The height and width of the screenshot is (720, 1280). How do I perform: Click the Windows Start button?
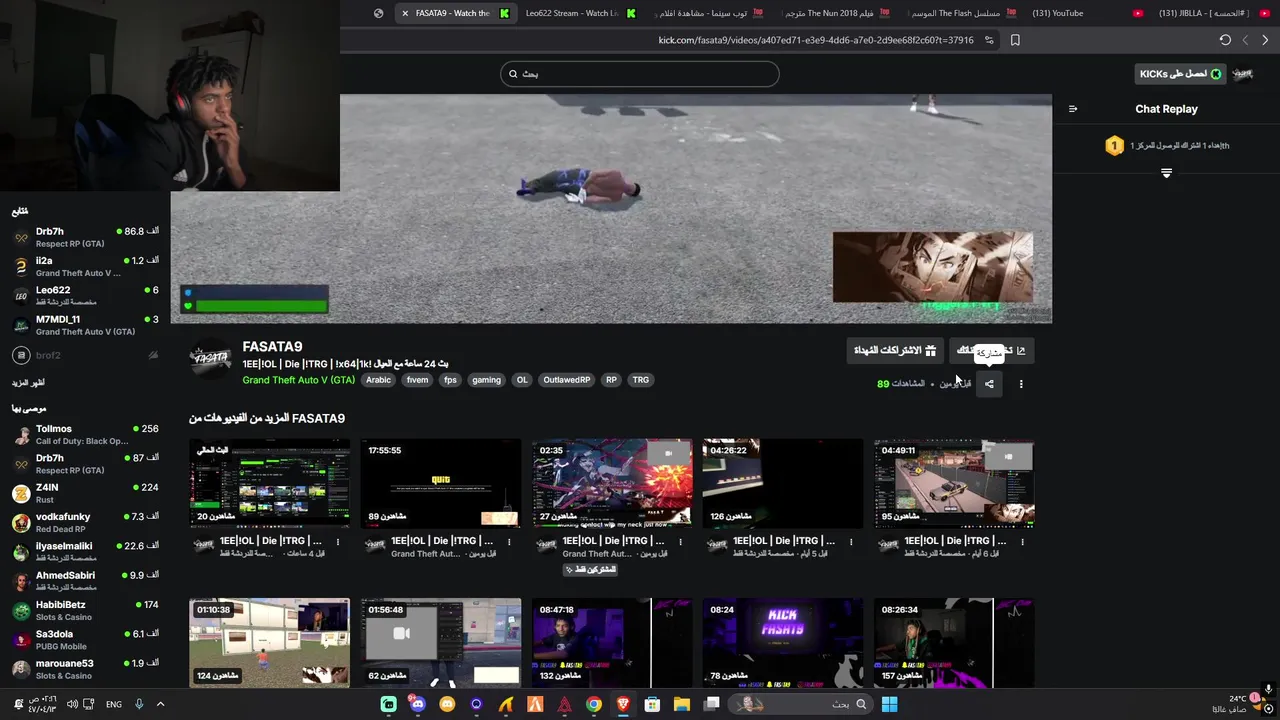889,704
